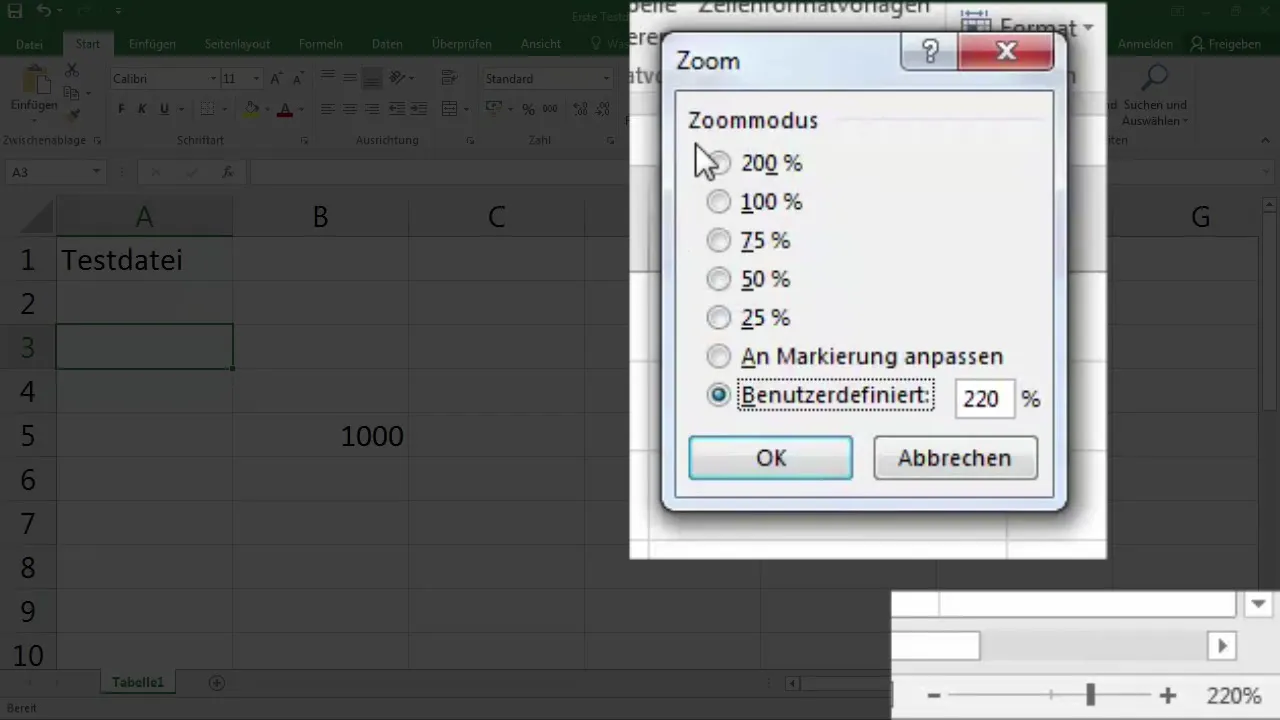This screenshot has height=720, width=1280.
Task: Switch to the Formeln tab
Action: (x=320, y=44)
